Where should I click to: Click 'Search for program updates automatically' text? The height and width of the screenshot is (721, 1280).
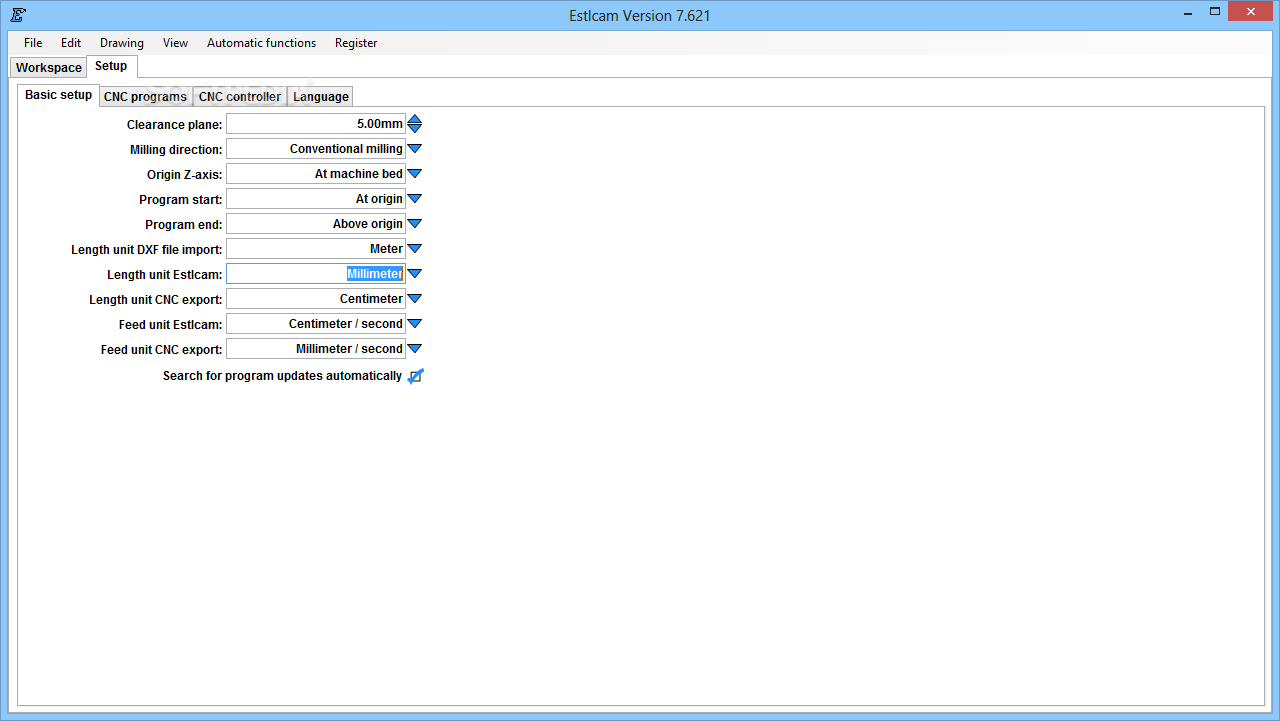[x=282, y=376]
